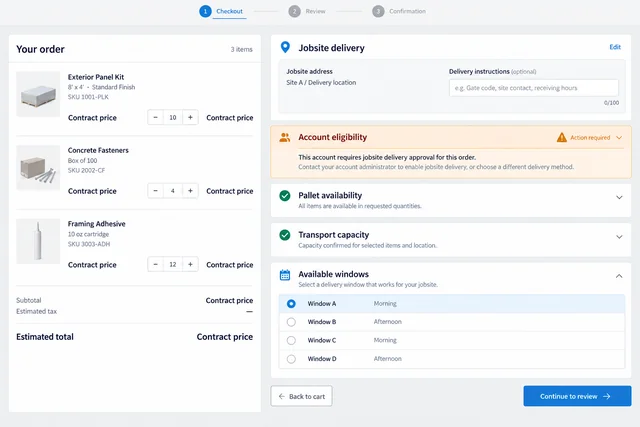Click the Action required status text
Screen dimensions: 640x427
(x=590, y=138)
